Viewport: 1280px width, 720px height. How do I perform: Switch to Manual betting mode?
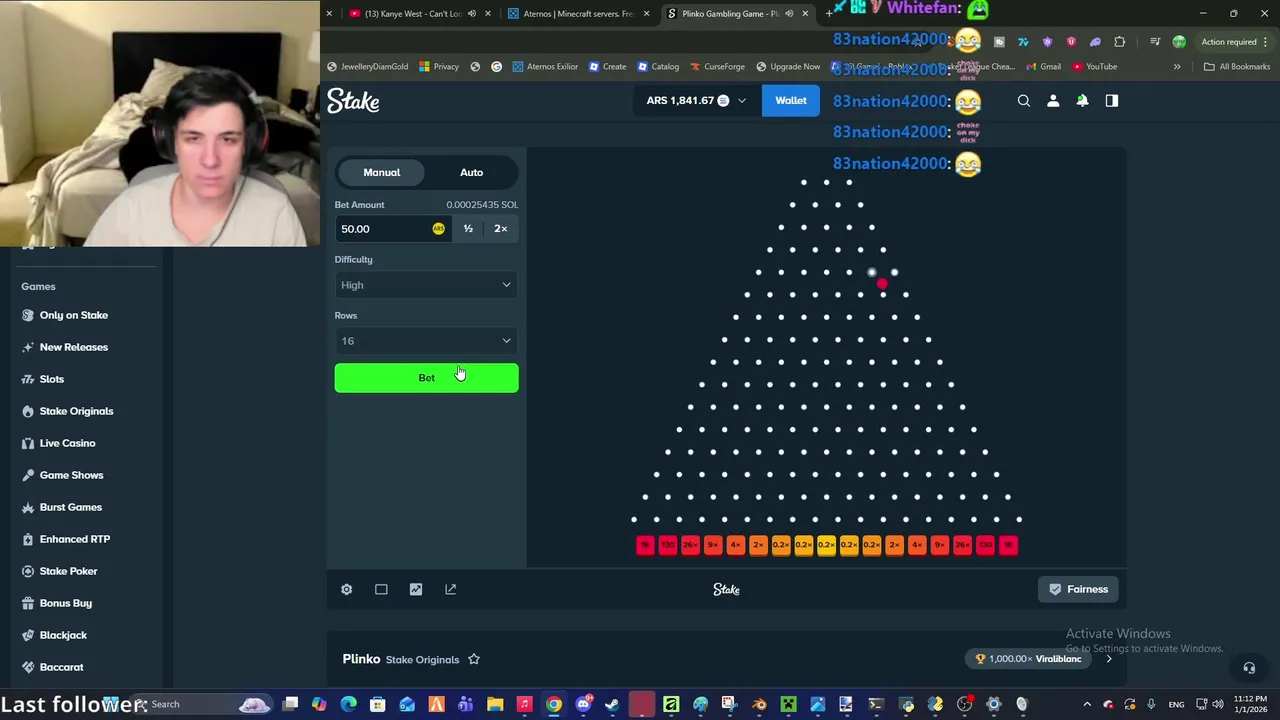[381, 172]
